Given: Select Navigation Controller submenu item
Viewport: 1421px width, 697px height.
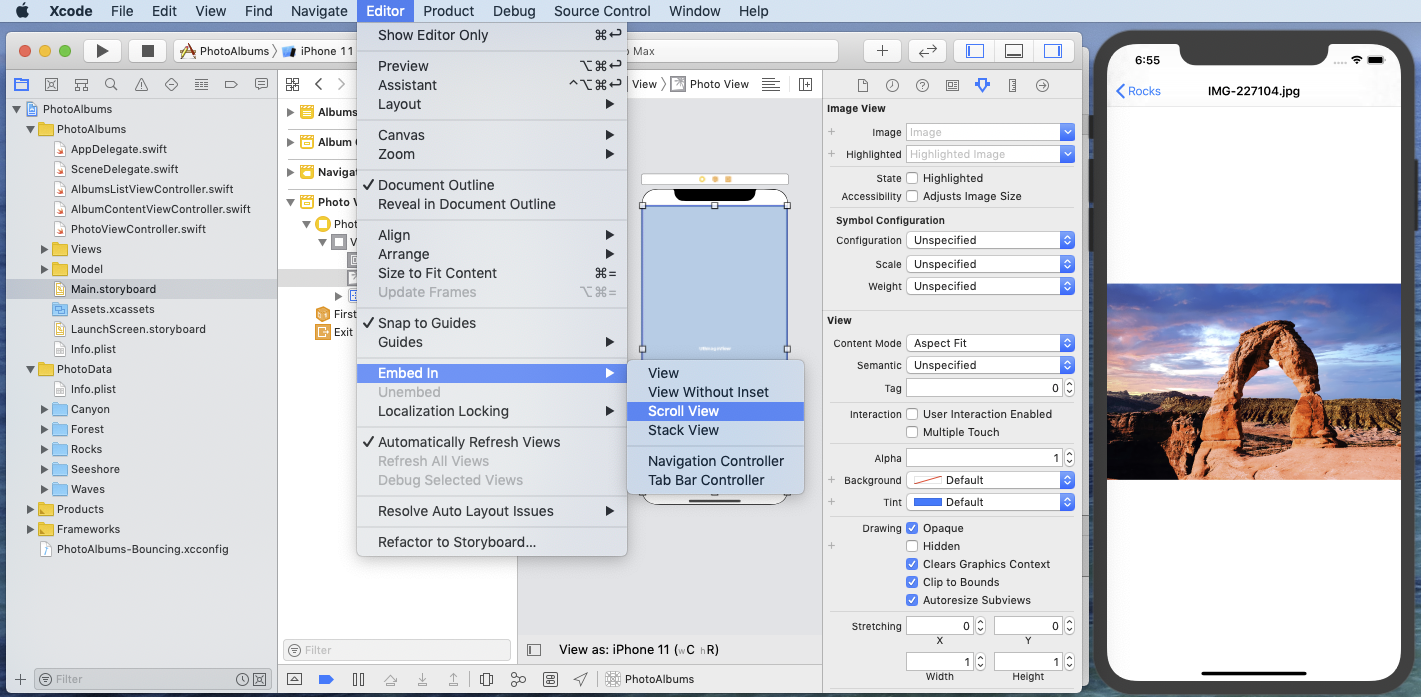Looking at the screenshot, I should 715,461.
